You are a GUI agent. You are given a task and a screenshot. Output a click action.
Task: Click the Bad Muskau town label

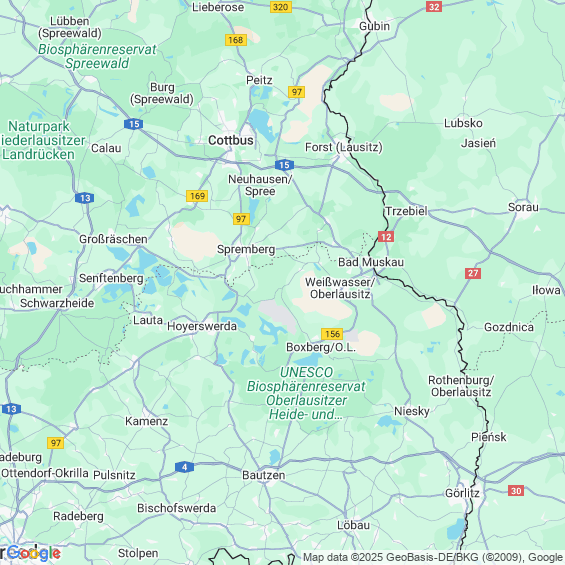coord(371,262)
